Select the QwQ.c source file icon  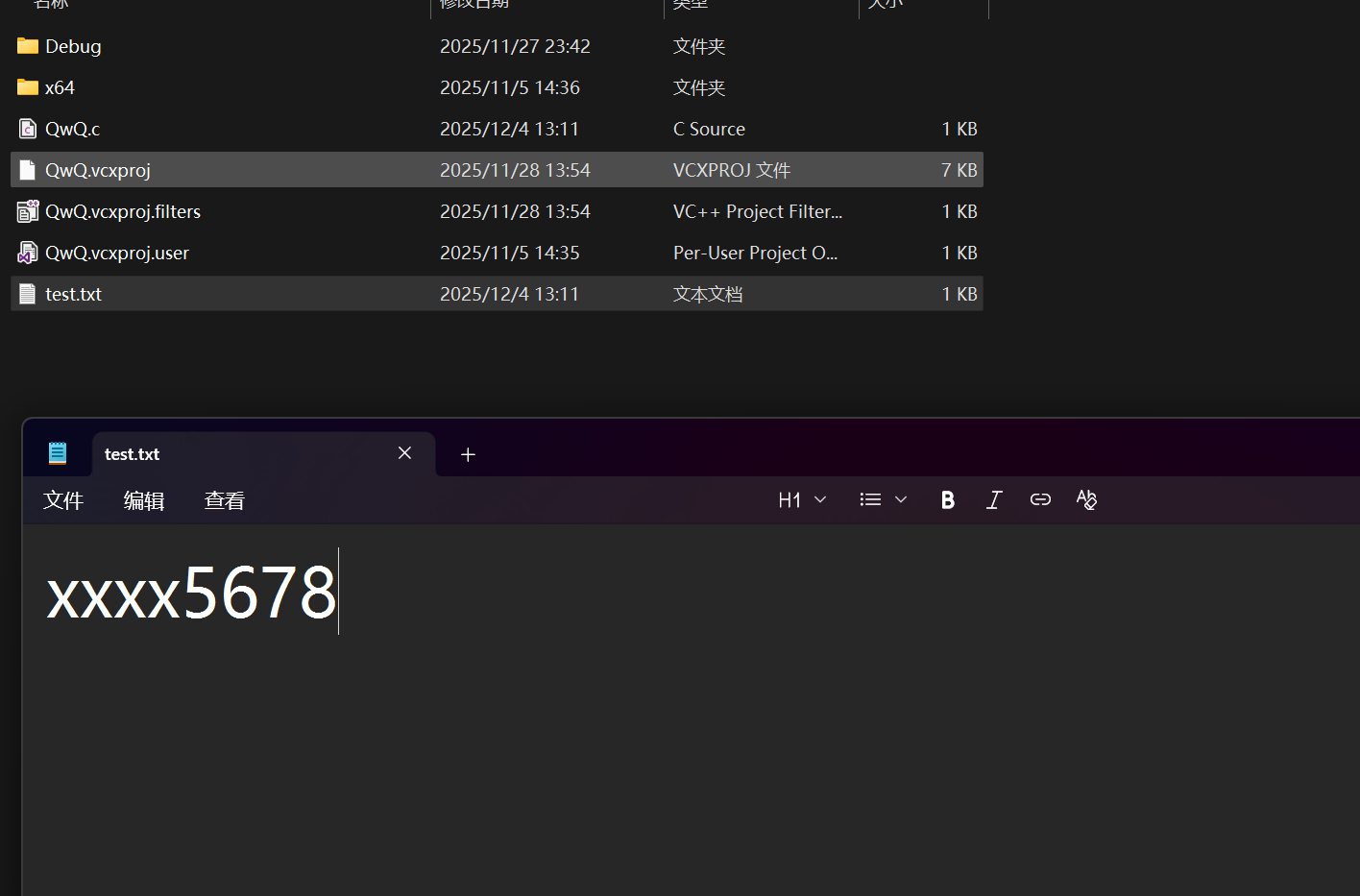(28, 129)
